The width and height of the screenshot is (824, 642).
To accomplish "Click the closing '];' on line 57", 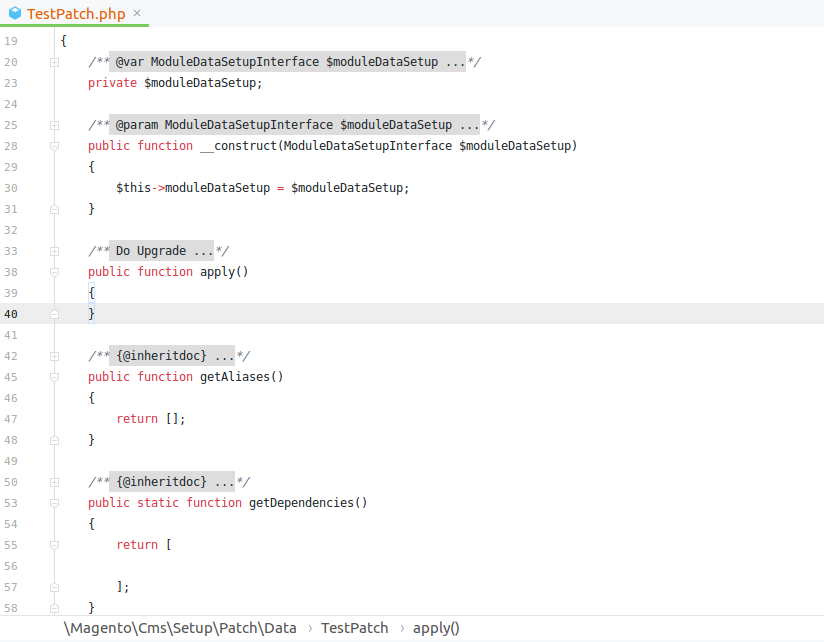I will [x=123, y=587].
